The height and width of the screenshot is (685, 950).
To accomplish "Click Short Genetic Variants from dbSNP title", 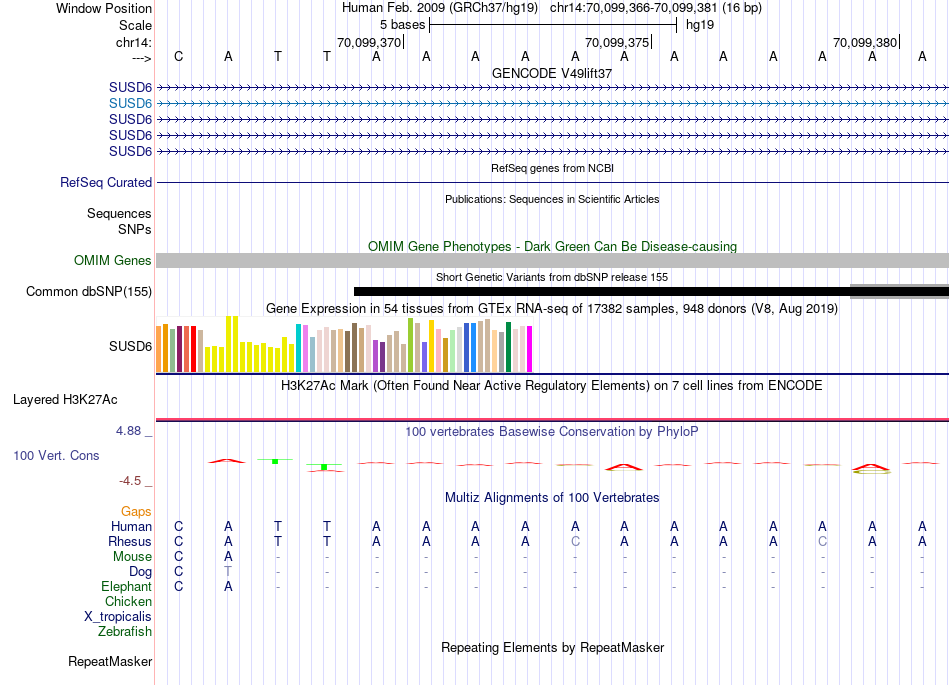I will pos(552,277).
